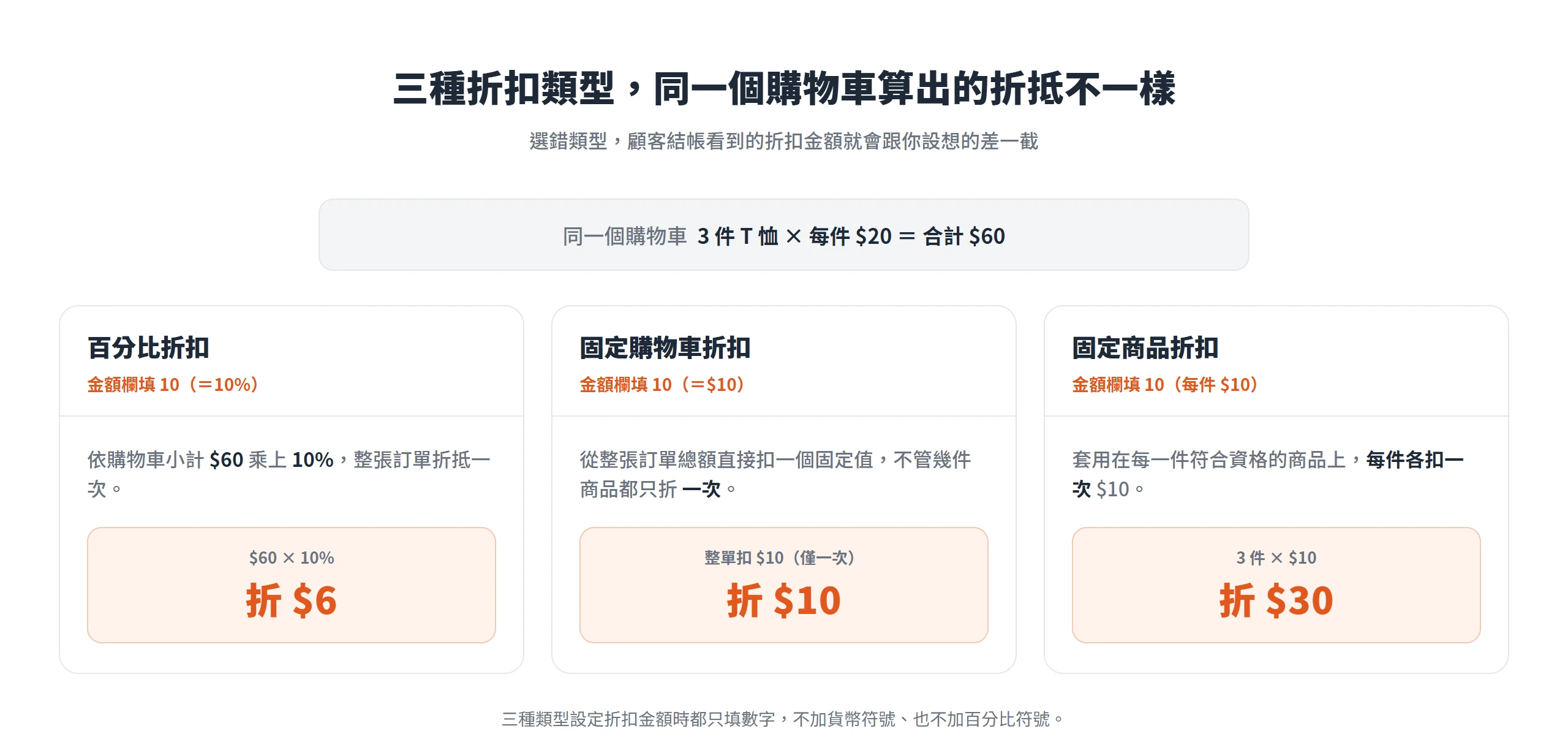Click the 折 $6 result box
The width and height of the screenshot is (1568, 742).
point(292,585)
